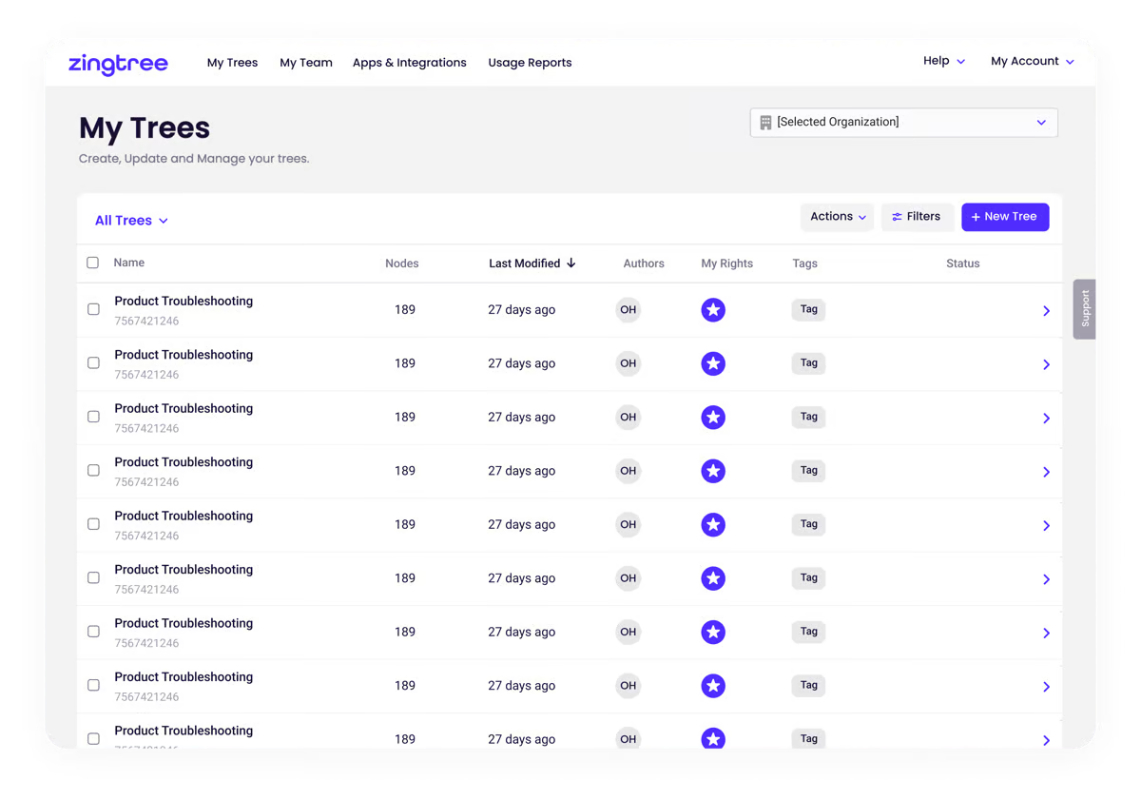Click the building icon in organization selector
The height and width of the screenshot is (800, 1141).
coord(765,122)
